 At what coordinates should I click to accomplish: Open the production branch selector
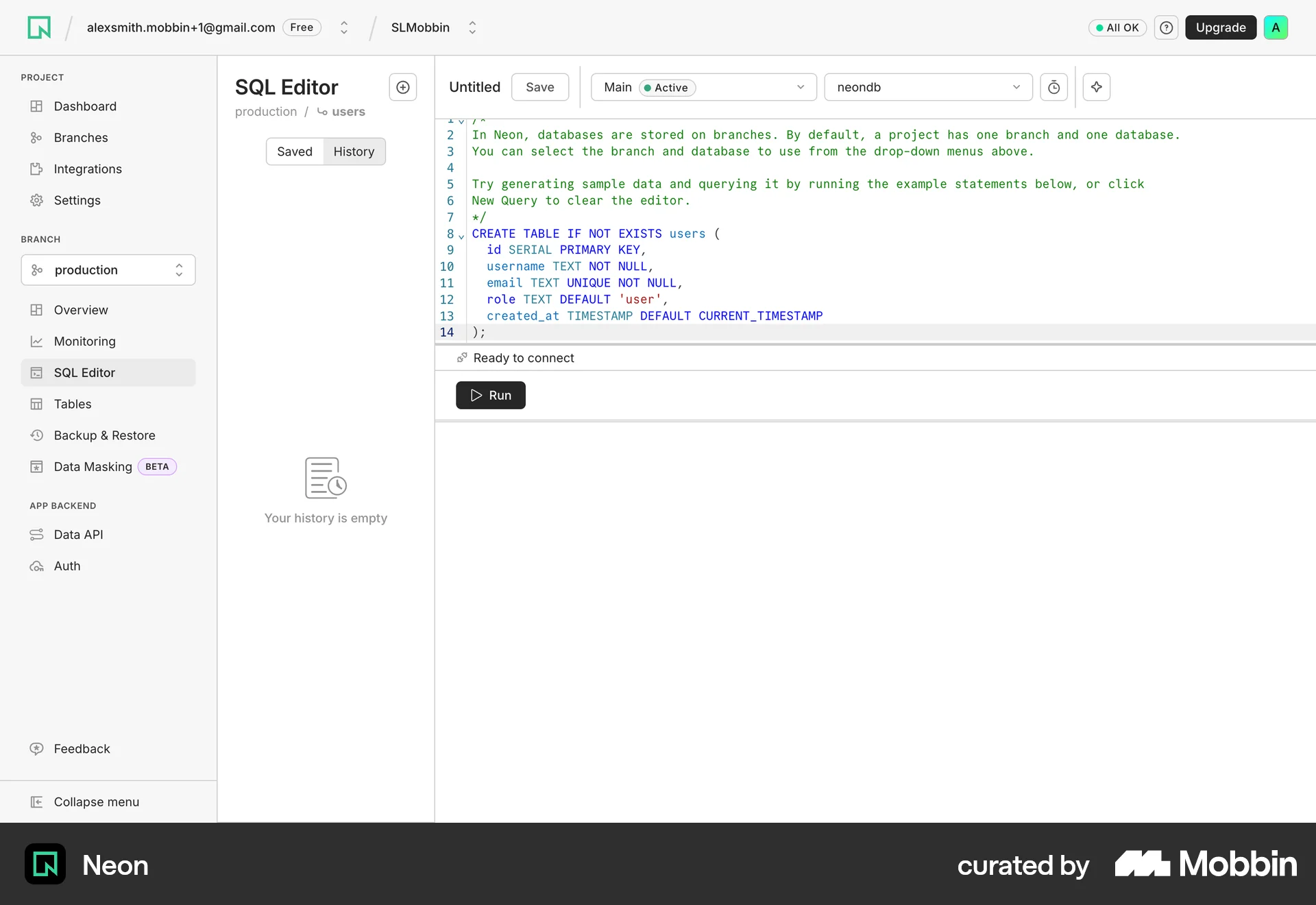click(108, 270)
